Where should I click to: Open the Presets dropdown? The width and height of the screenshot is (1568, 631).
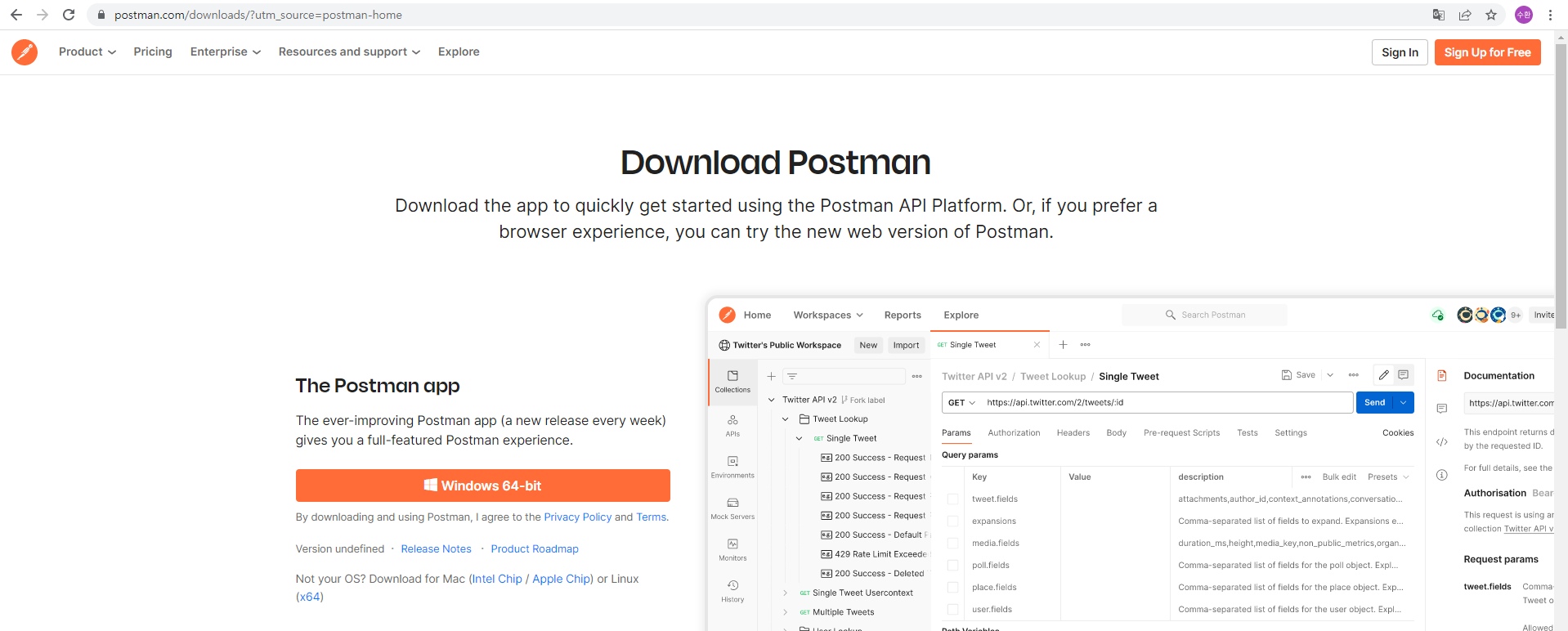tap(1388, 477)
